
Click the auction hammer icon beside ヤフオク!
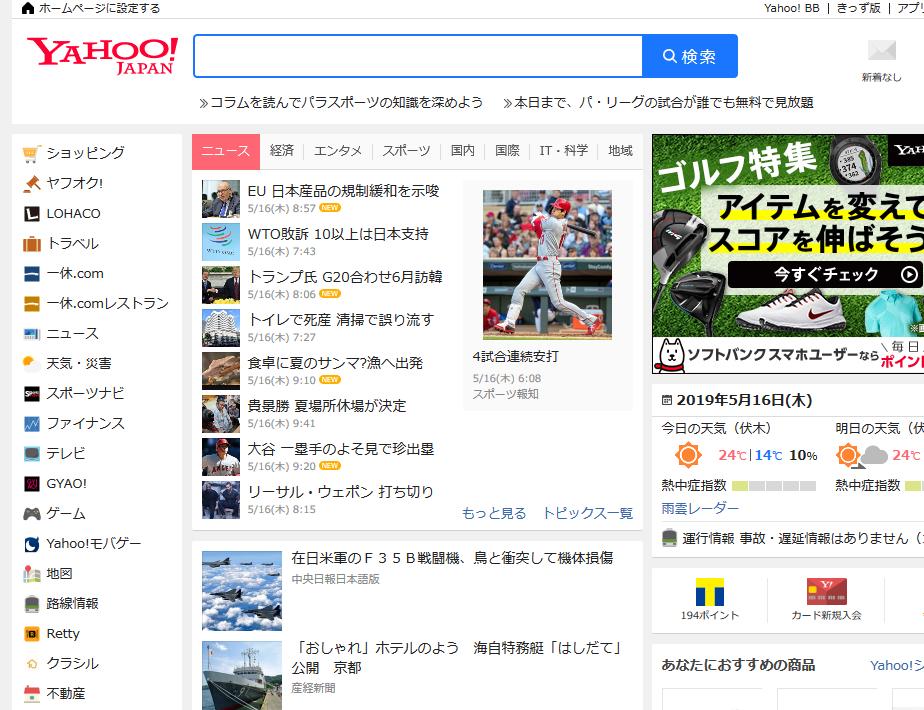coord(32,183)
